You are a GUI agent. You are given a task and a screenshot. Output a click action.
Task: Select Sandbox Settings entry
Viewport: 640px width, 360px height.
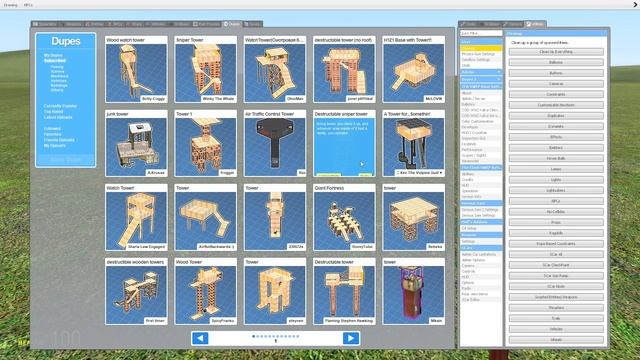pyautogui.click(x=481, y=60)
